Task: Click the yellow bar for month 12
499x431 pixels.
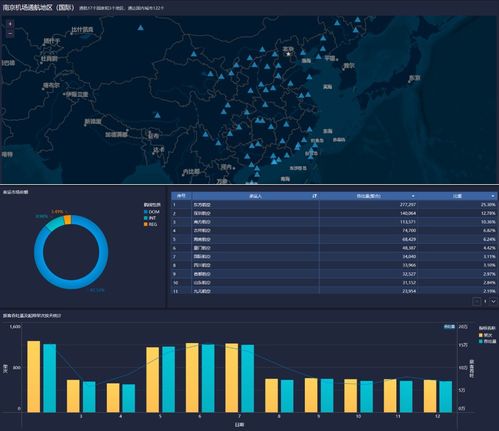Action: [430, 396]
